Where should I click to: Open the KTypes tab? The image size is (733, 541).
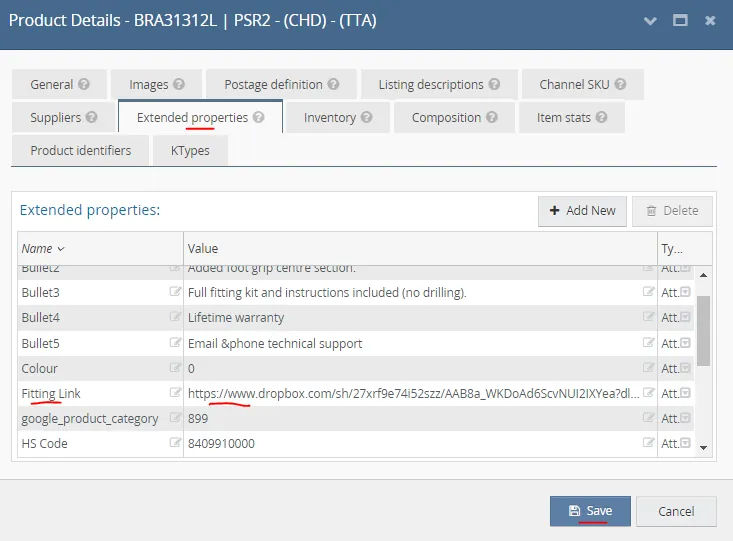coord(190,150)
